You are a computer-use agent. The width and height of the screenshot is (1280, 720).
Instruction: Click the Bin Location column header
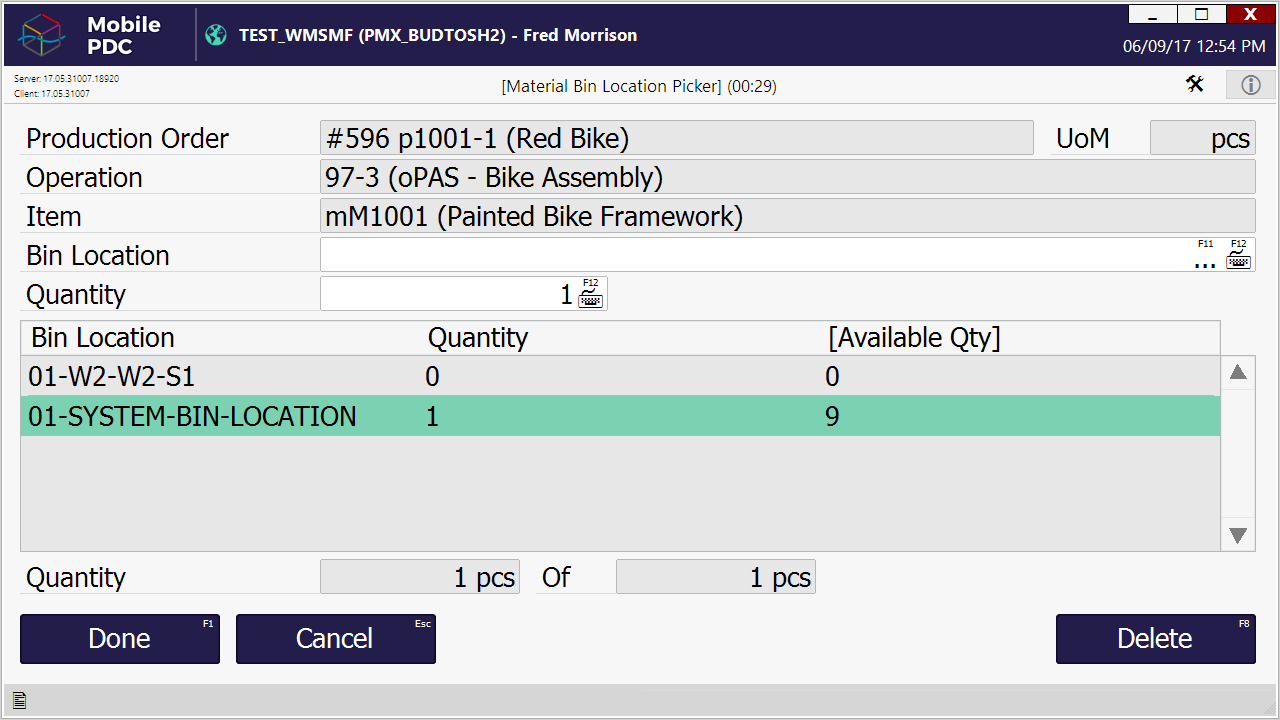(x=103, y=338)
